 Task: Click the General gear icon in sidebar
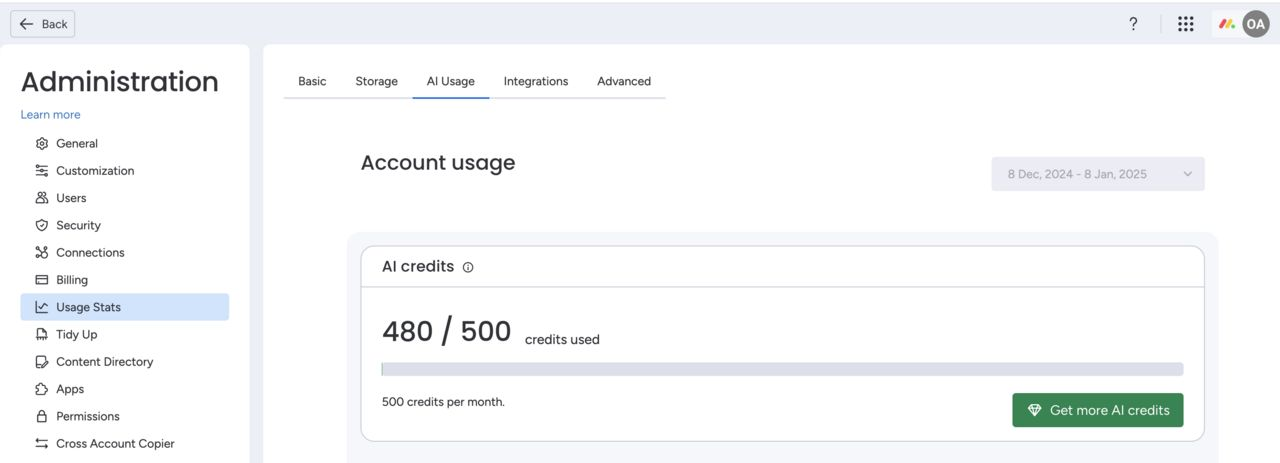[x=42, y=143]
